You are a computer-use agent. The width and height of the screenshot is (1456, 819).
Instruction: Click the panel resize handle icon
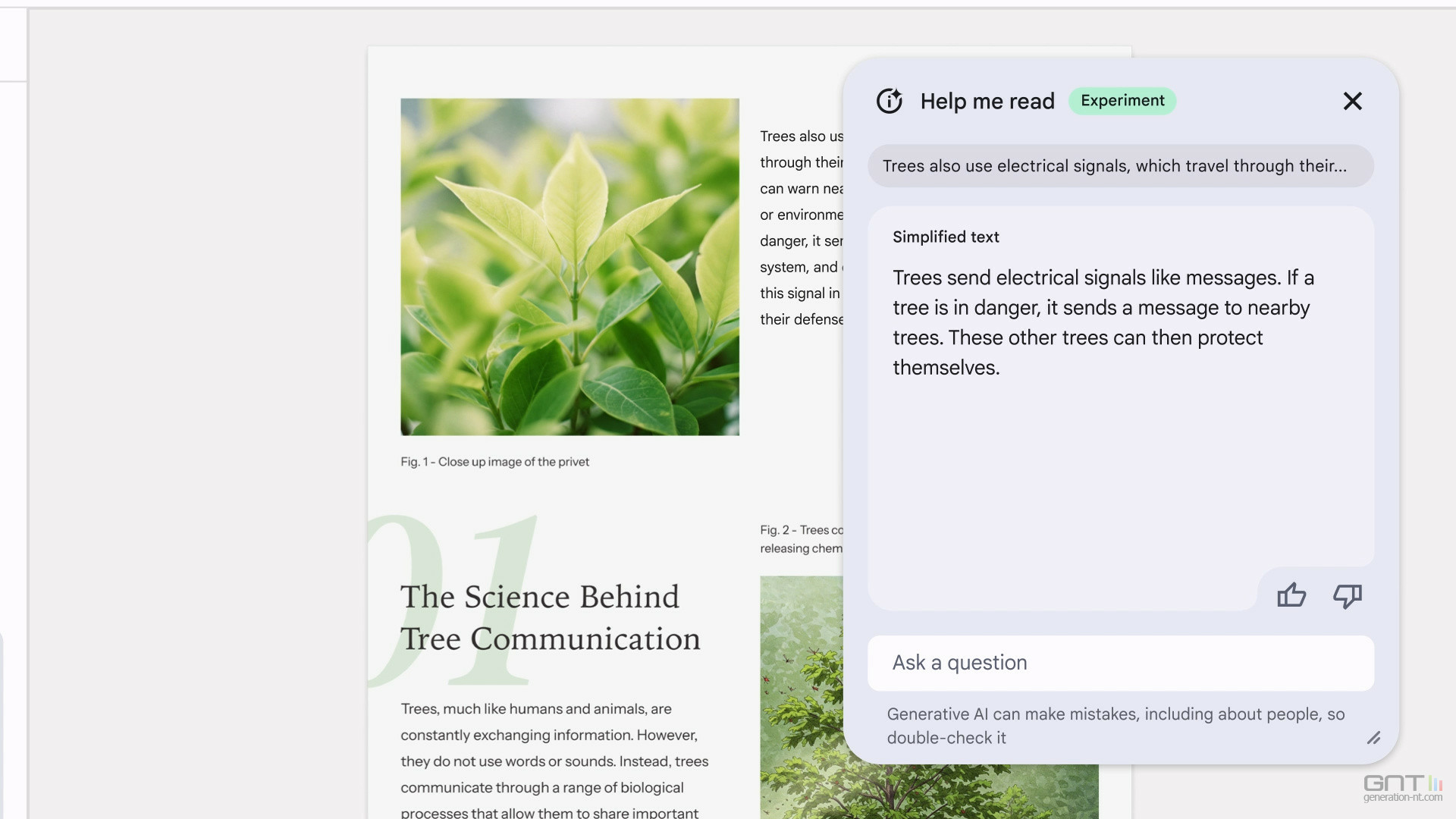[1373, 738]
